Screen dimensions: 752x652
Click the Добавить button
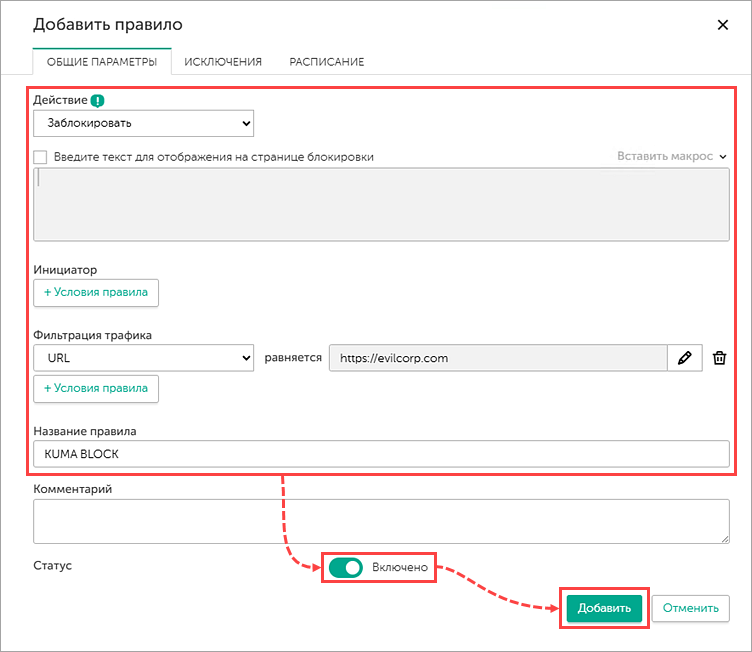(x=604, y=608)
